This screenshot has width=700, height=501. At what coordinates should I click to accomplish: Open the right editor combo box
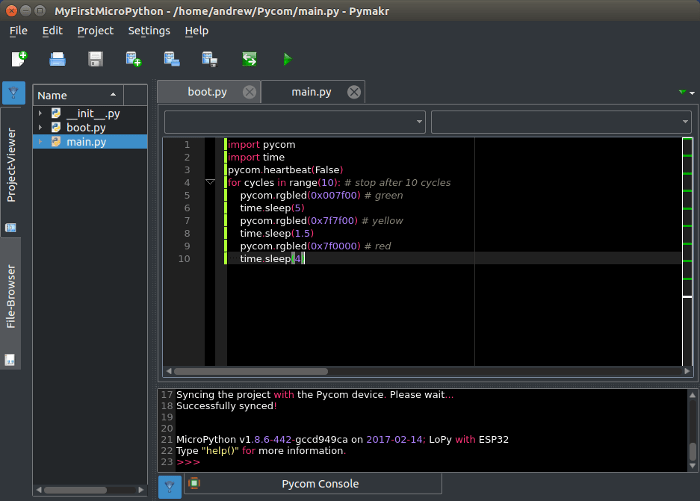coord(560,122)
